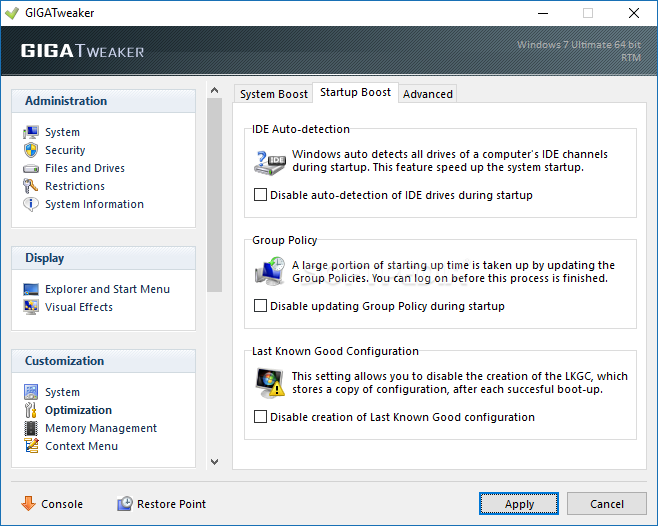The width and height of the screenshot is (658, 526).
Task: Click the Administration System monitor icon
Action: click(x=31, y=132)
